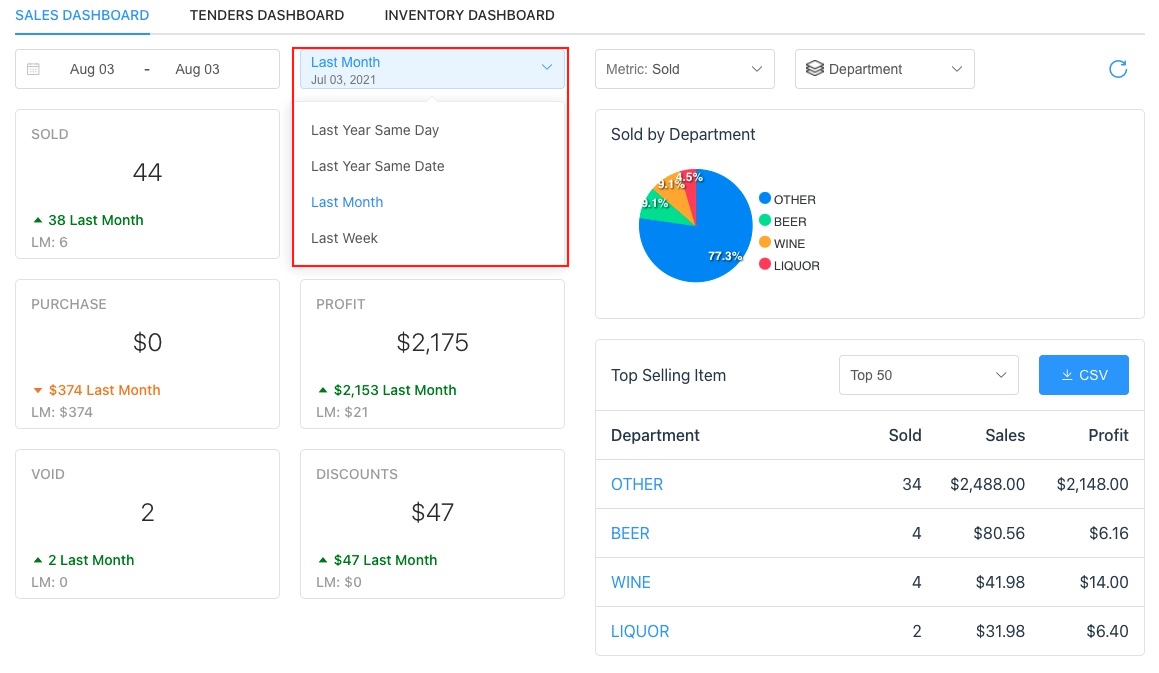
Task: Select Last Year Same Day option
Action: [x=375, y=130]
